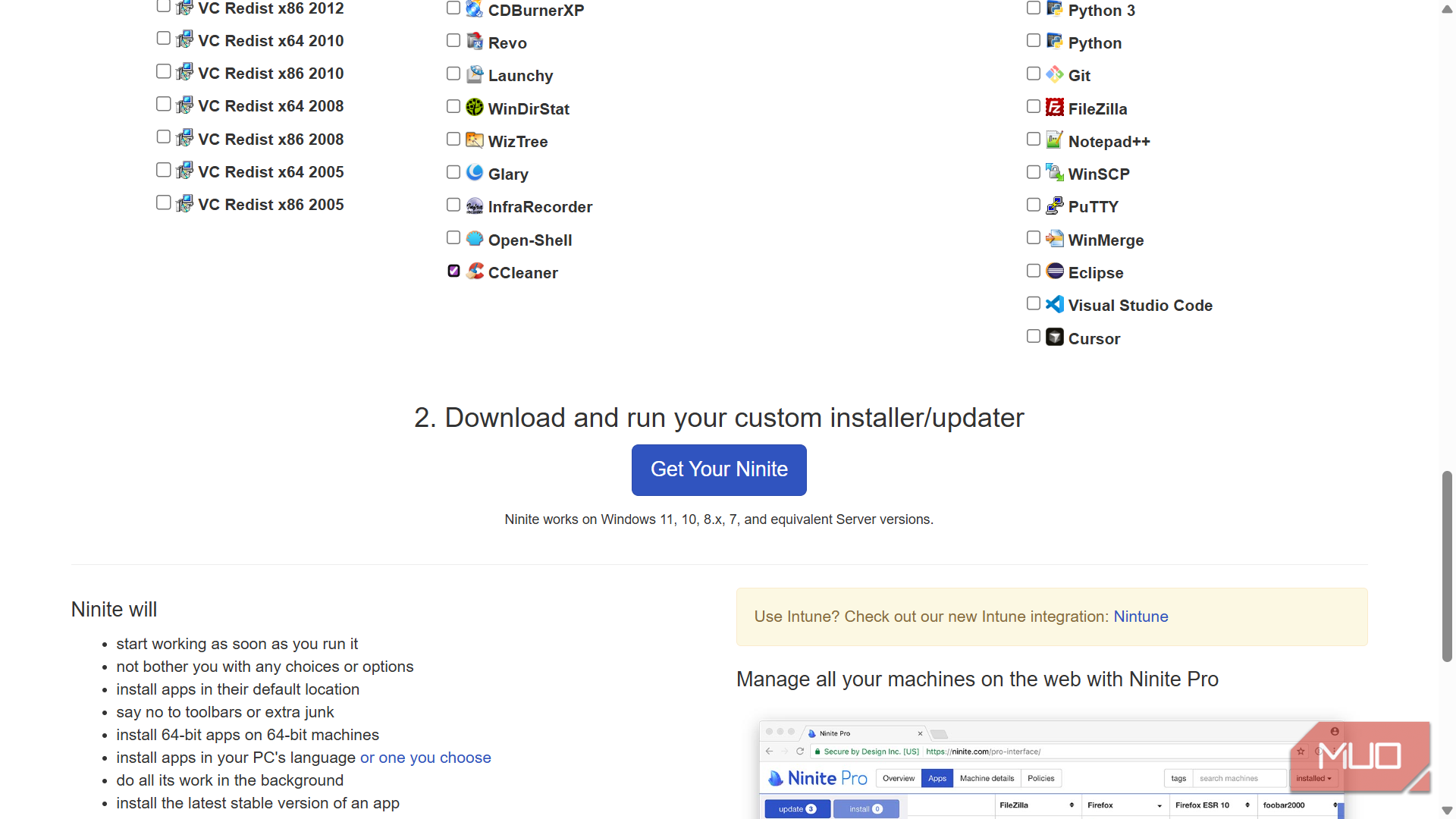Open the Nintune link

(x=1141, y=617)
